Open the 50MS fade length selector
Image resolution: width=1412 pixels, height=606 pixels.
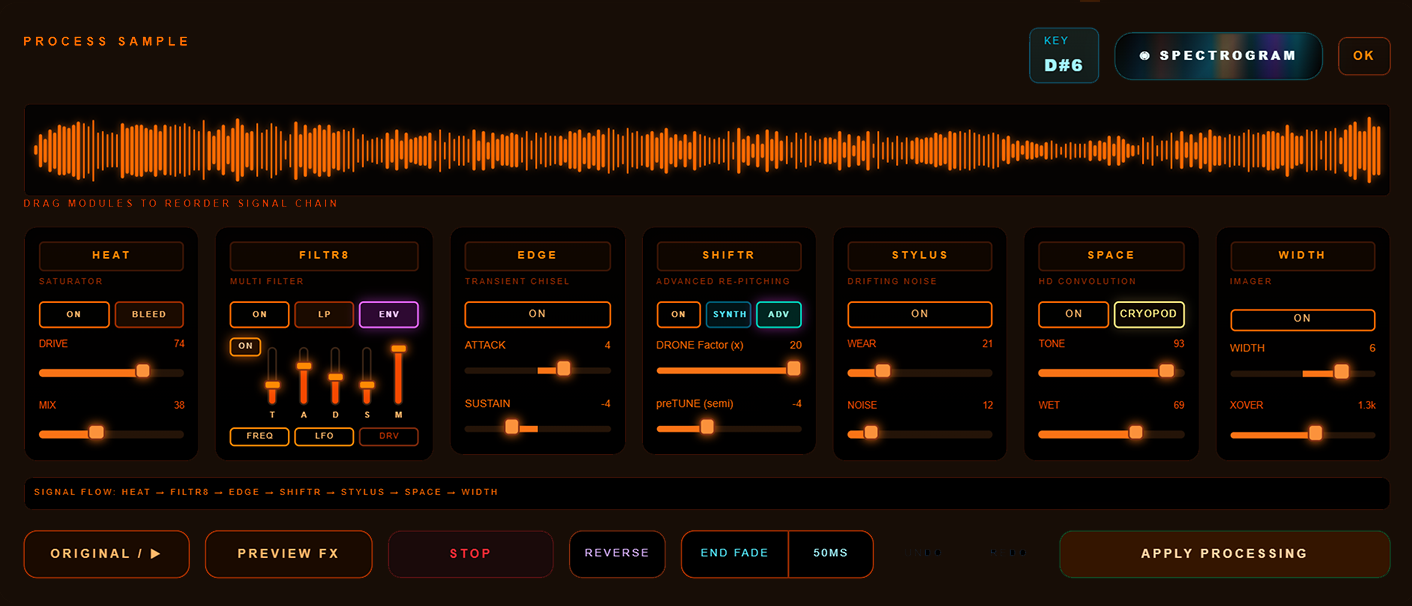click(831, 554)
